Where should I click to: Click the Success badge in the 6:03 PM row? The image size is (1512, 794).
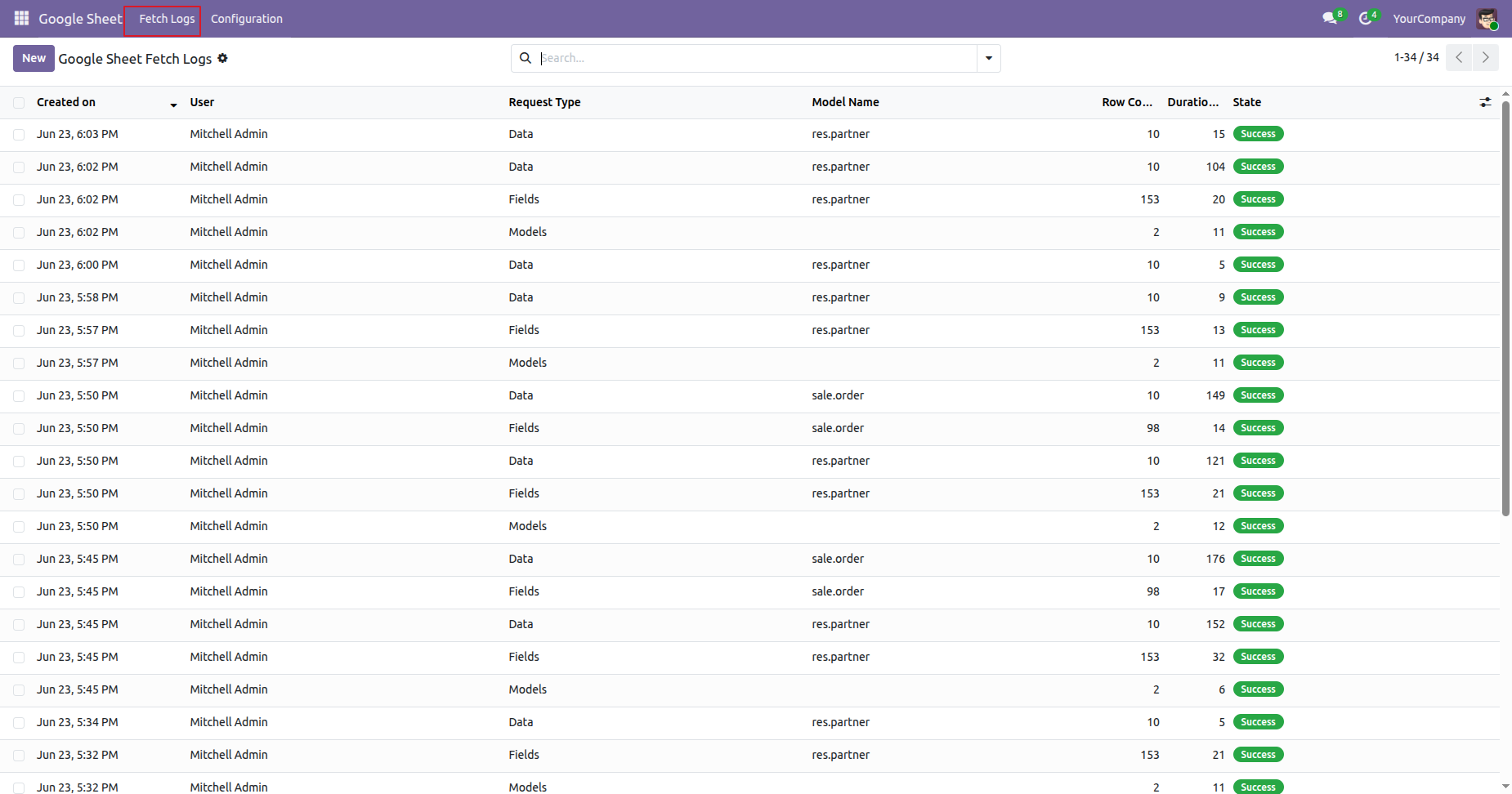(1258, 134)
